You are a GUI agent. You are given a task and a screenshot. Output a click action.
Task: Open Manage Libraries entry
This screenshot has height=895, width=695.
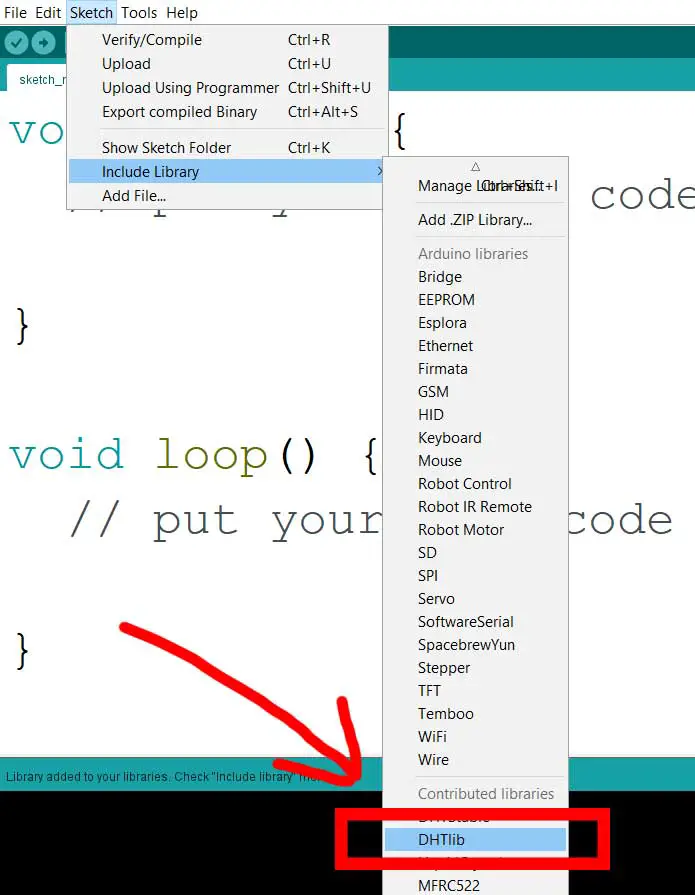(475, 186)
